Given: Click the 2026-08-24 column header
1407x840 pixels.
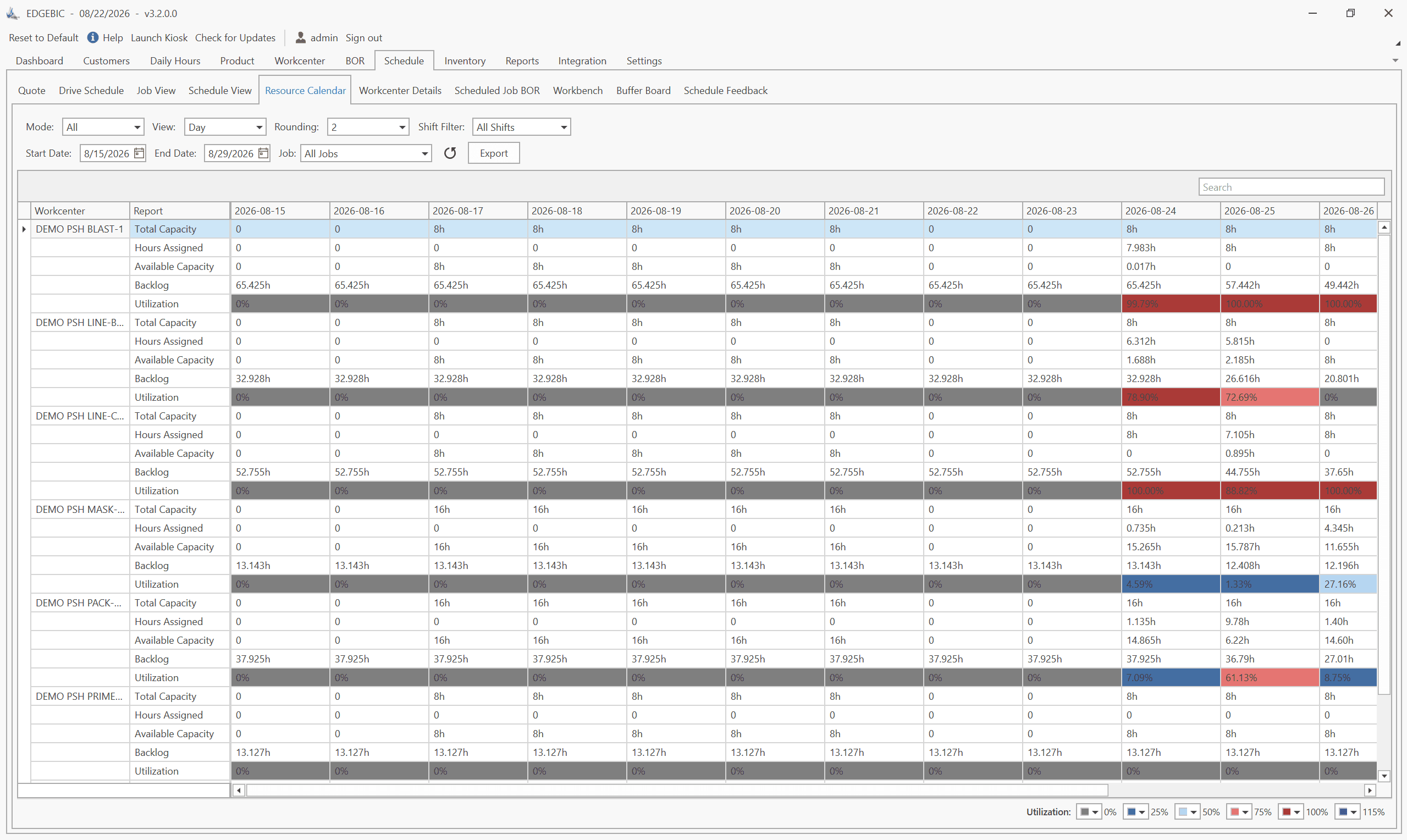Looking at the screenshot, I should tap(1171, 211).
